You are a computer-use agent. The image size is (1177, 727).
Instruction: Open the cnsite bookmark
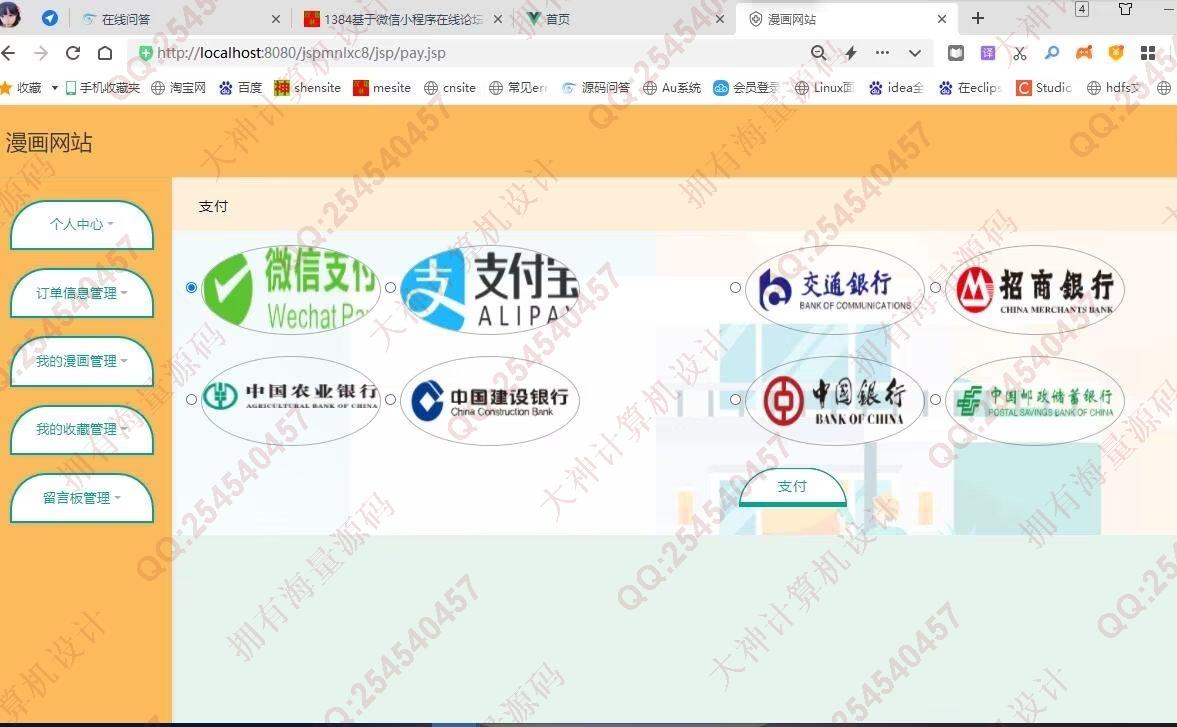450,88
